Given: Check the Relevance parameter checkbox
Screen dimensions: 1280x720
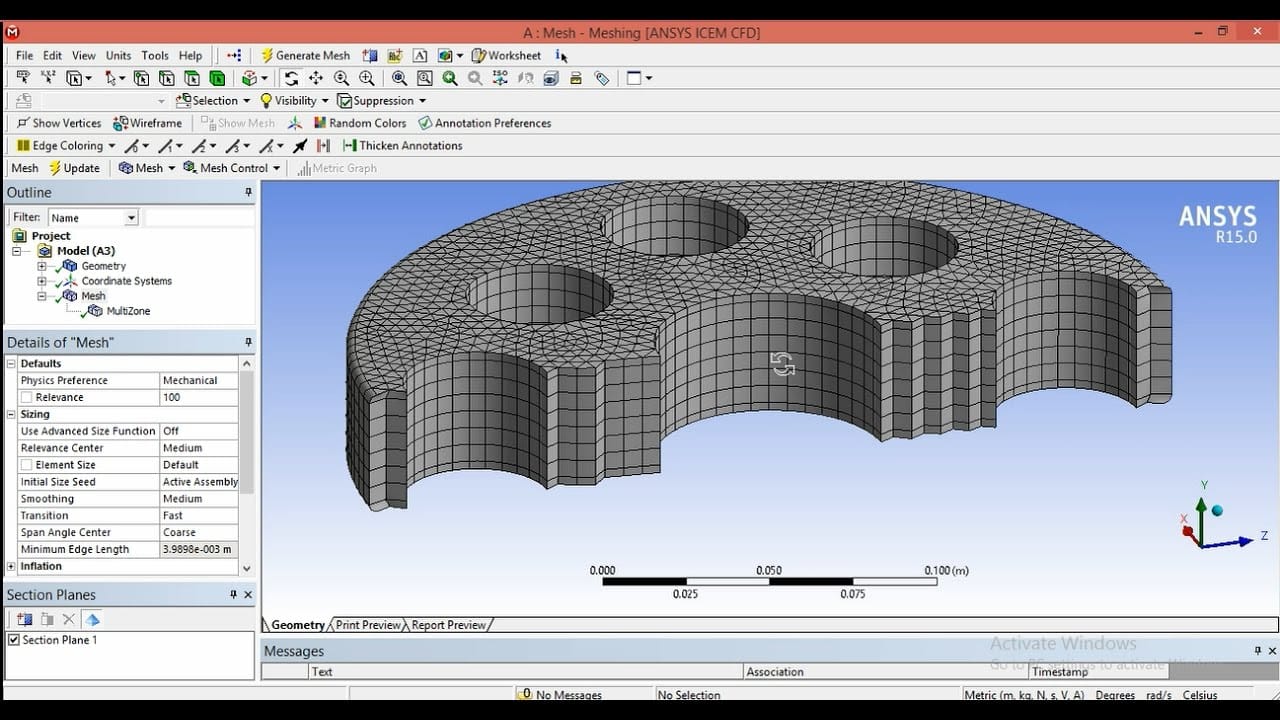Looking at the screenshot, I should 26,397.
